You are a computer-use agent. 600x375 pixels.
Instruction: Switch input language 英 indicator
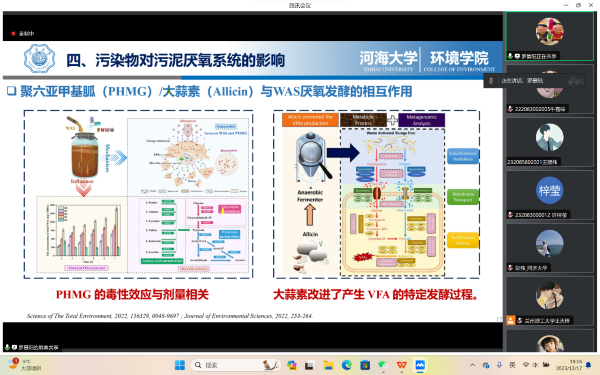click(x=512, y=365)
